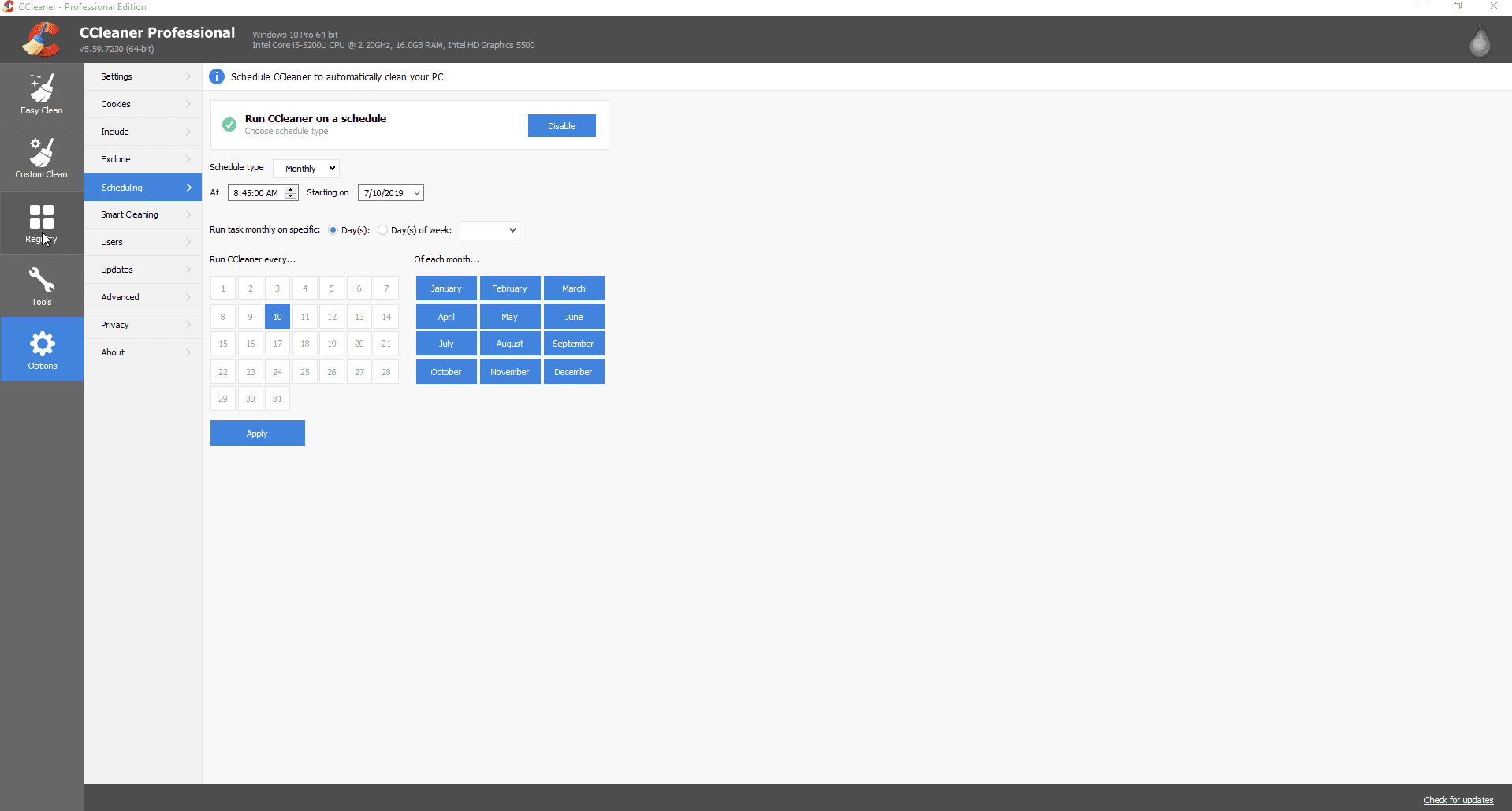Select the Day(s) radio button

coord(333,230)
